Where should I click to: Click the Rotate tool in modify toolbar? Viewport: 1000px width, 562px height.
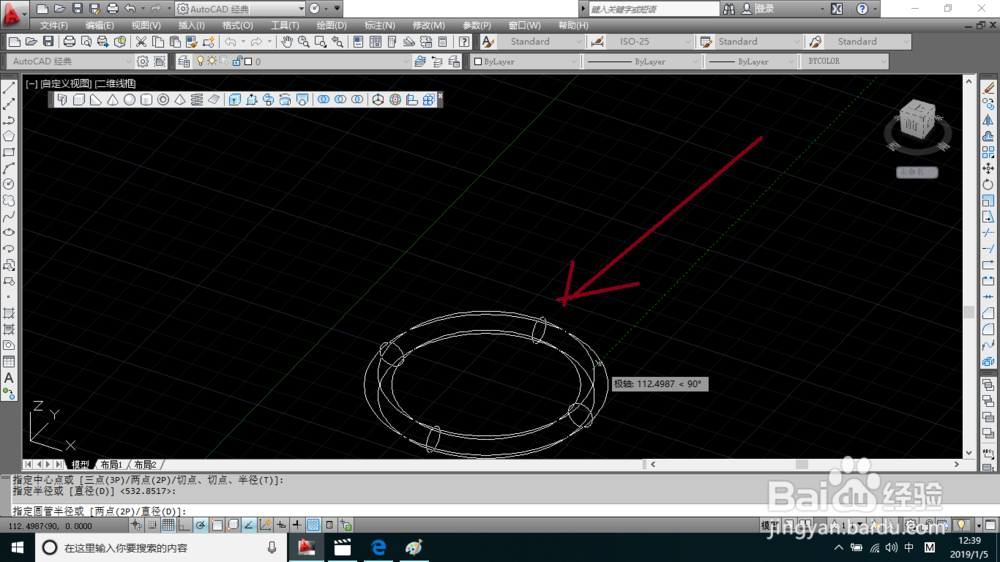coord(988,184)
